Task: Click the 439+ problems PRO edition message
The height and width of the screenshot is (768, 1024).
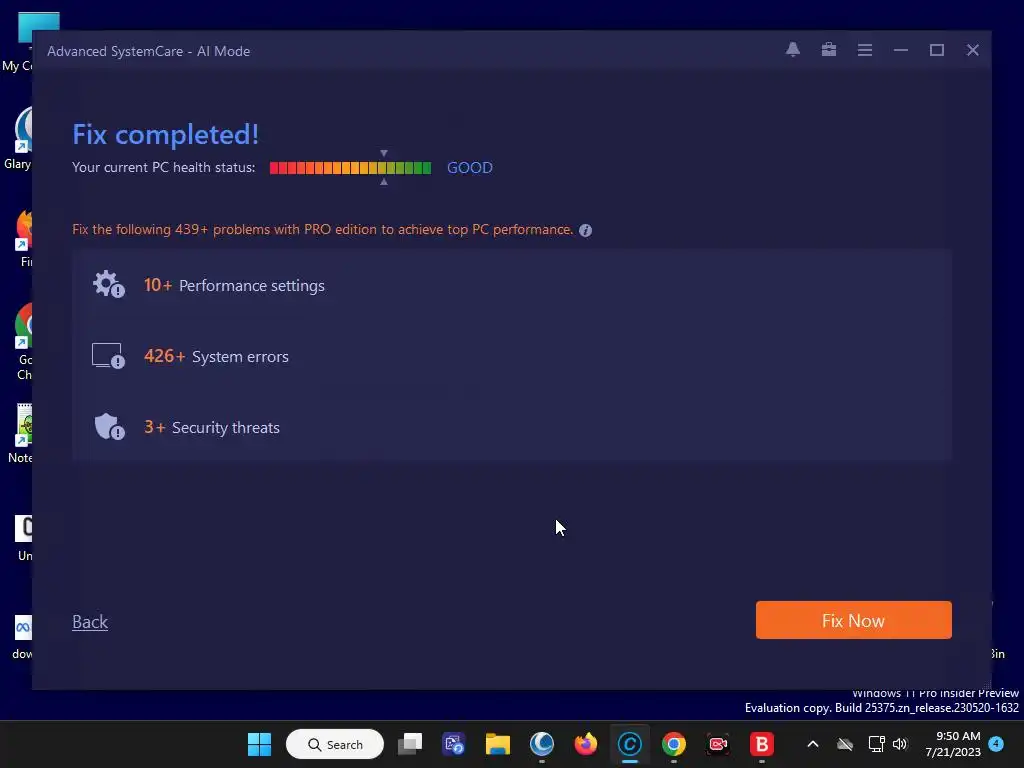Action: click(x=323, y=229)
